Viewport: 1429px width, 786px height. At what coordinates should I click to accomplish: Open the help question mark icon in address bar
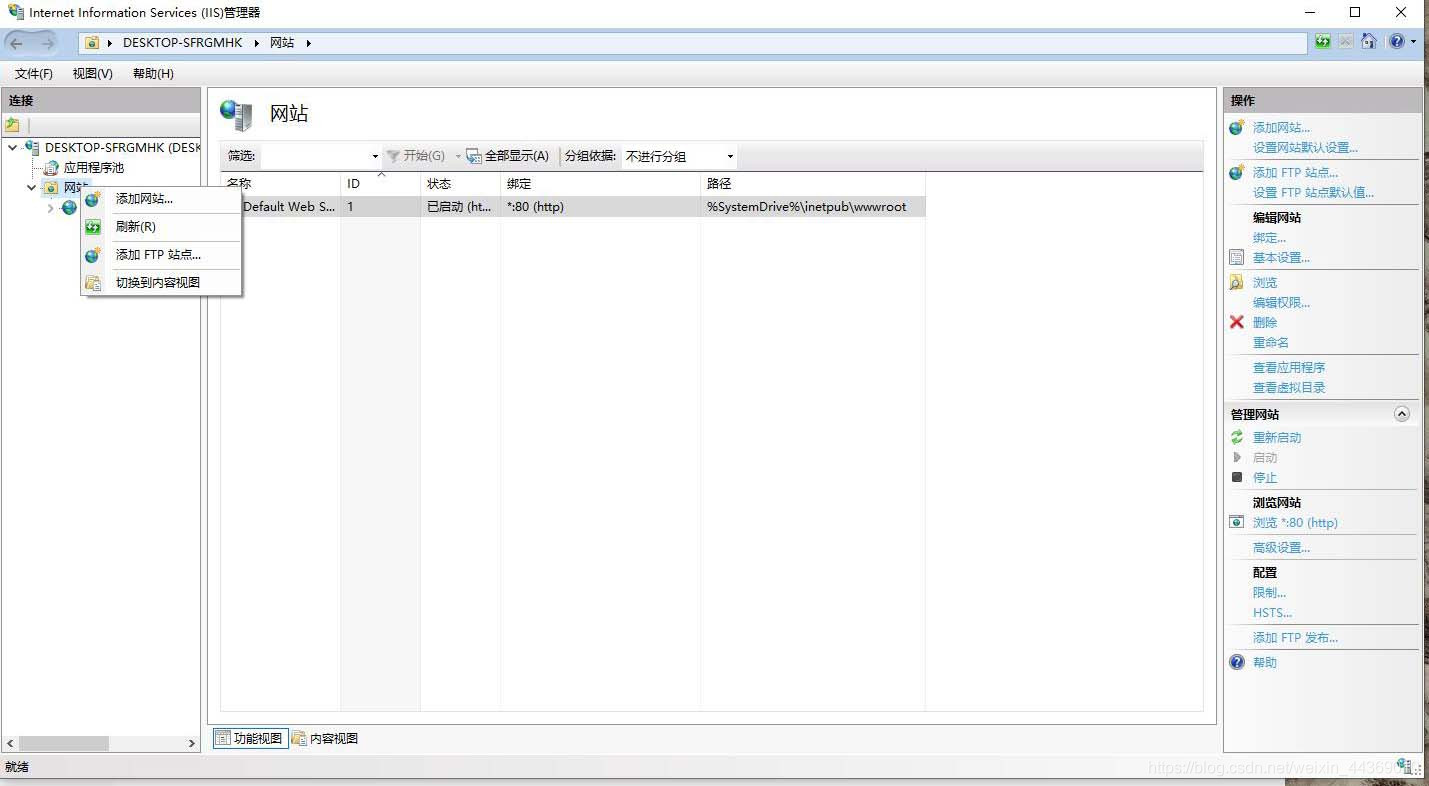click(1396, 42)
